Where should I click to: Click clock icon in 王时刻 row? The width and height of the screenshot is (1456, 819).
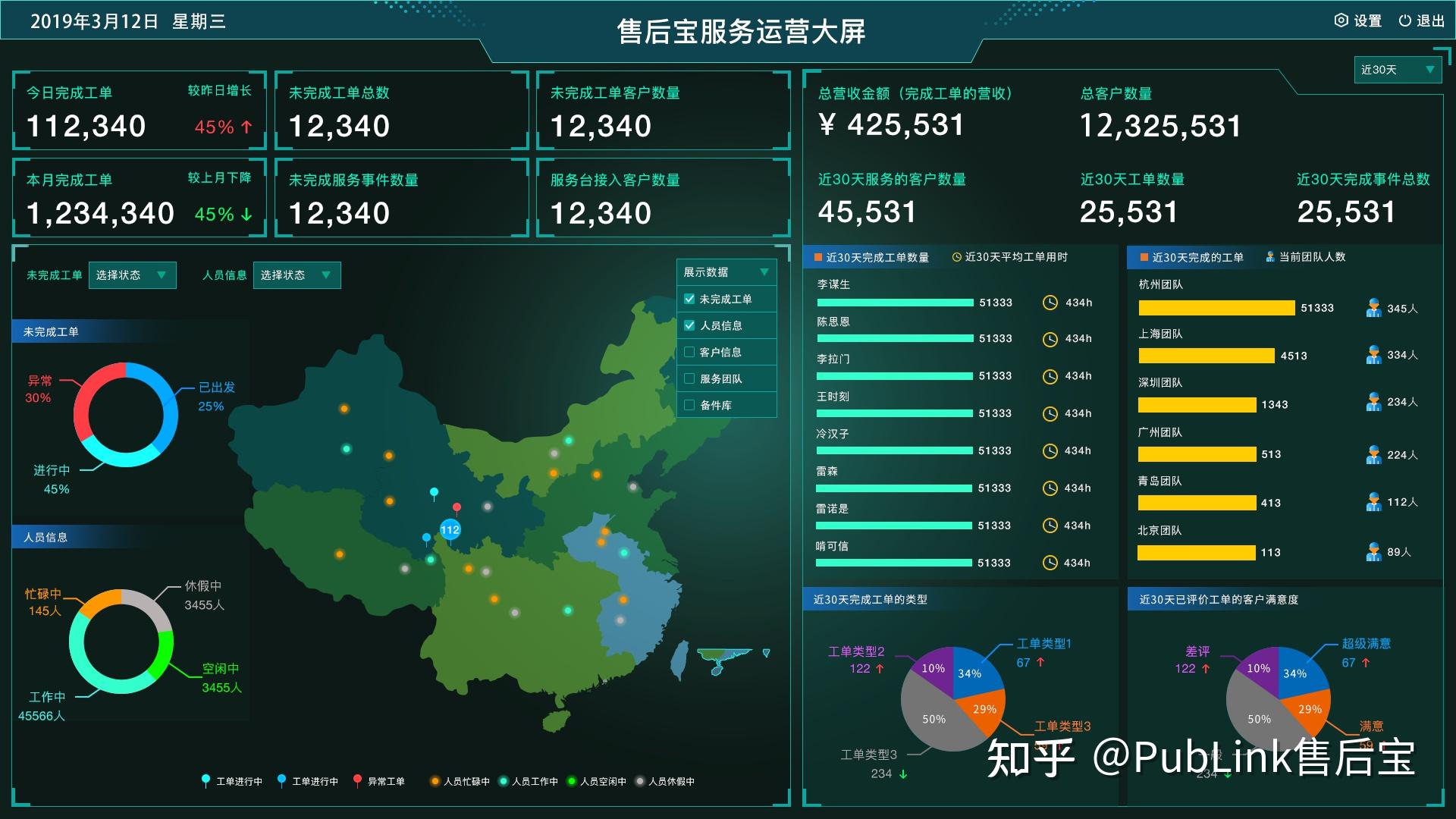click(x=1050, y=413)
